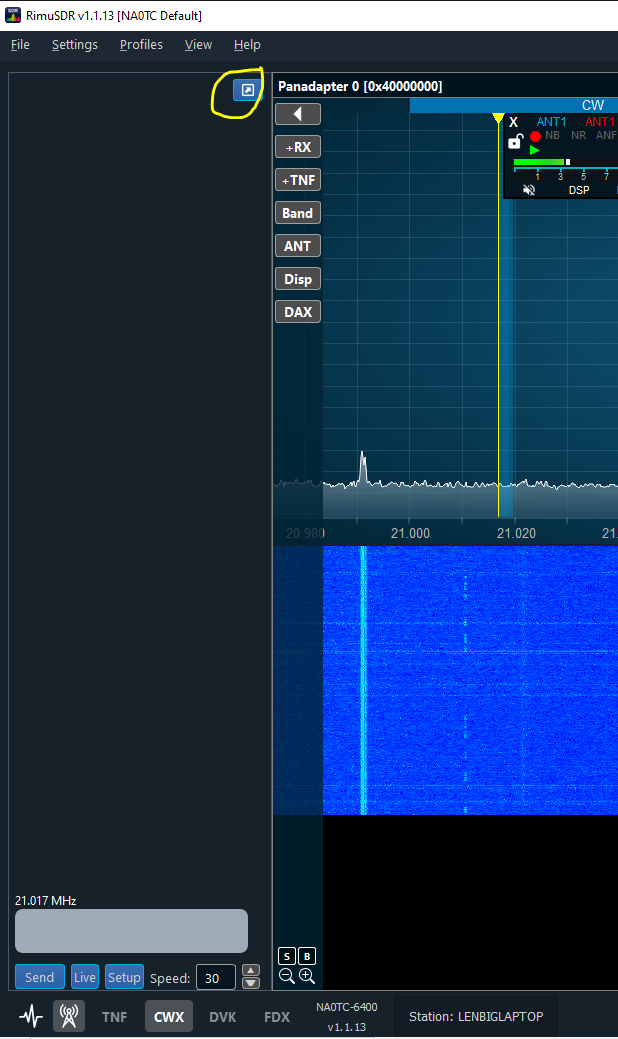This screenshot has height=1039, width=618.
Task: Toggle the NR noise reduction
Action: click(x=578, y=135)
